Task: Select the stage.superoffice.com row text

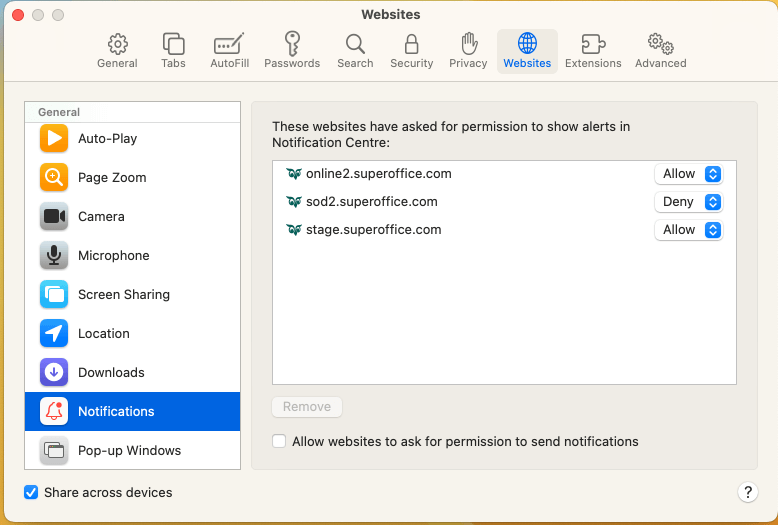Action: 374,230
